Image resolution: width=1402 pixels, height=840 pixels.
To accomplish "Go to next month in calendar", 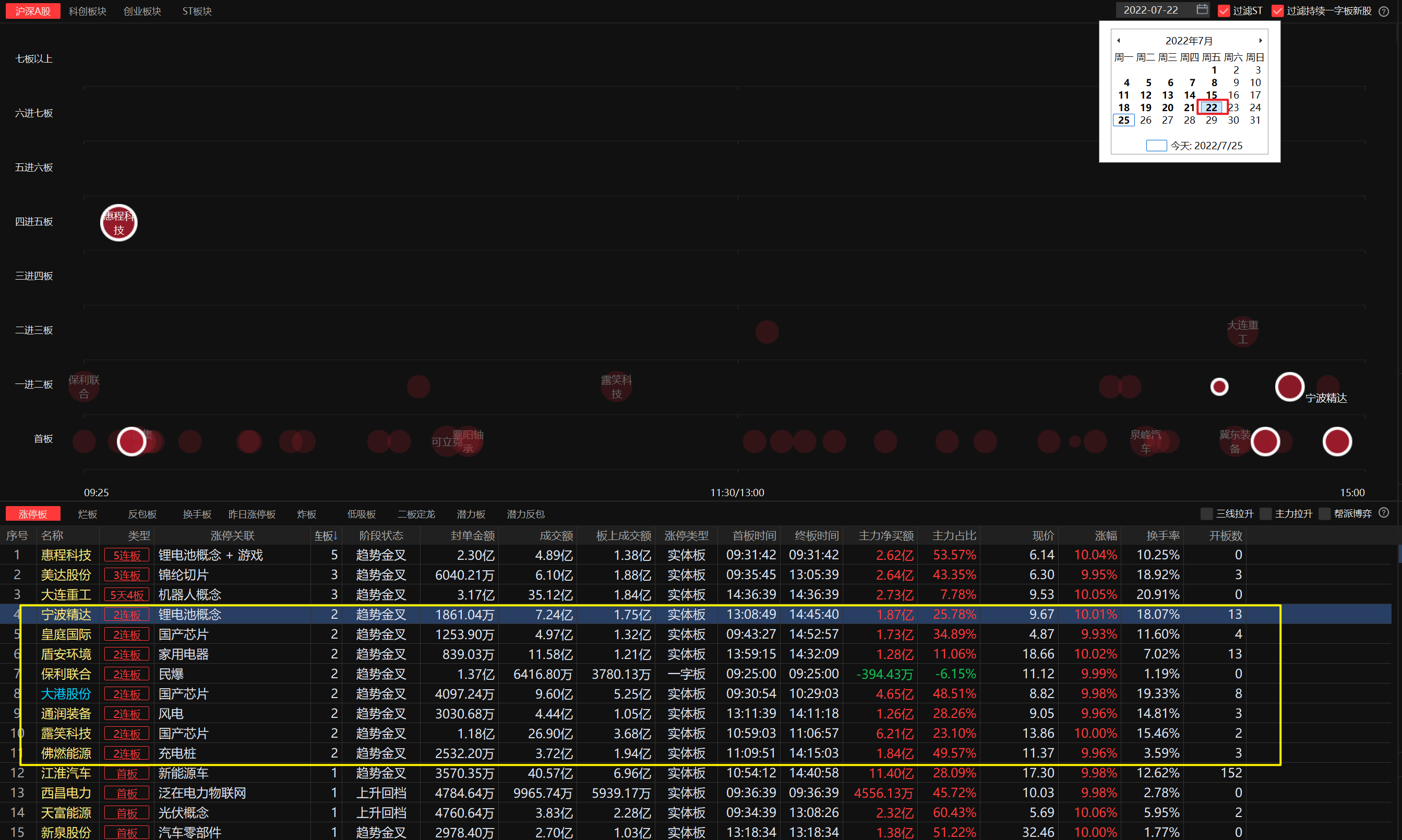I will 1261,41.
